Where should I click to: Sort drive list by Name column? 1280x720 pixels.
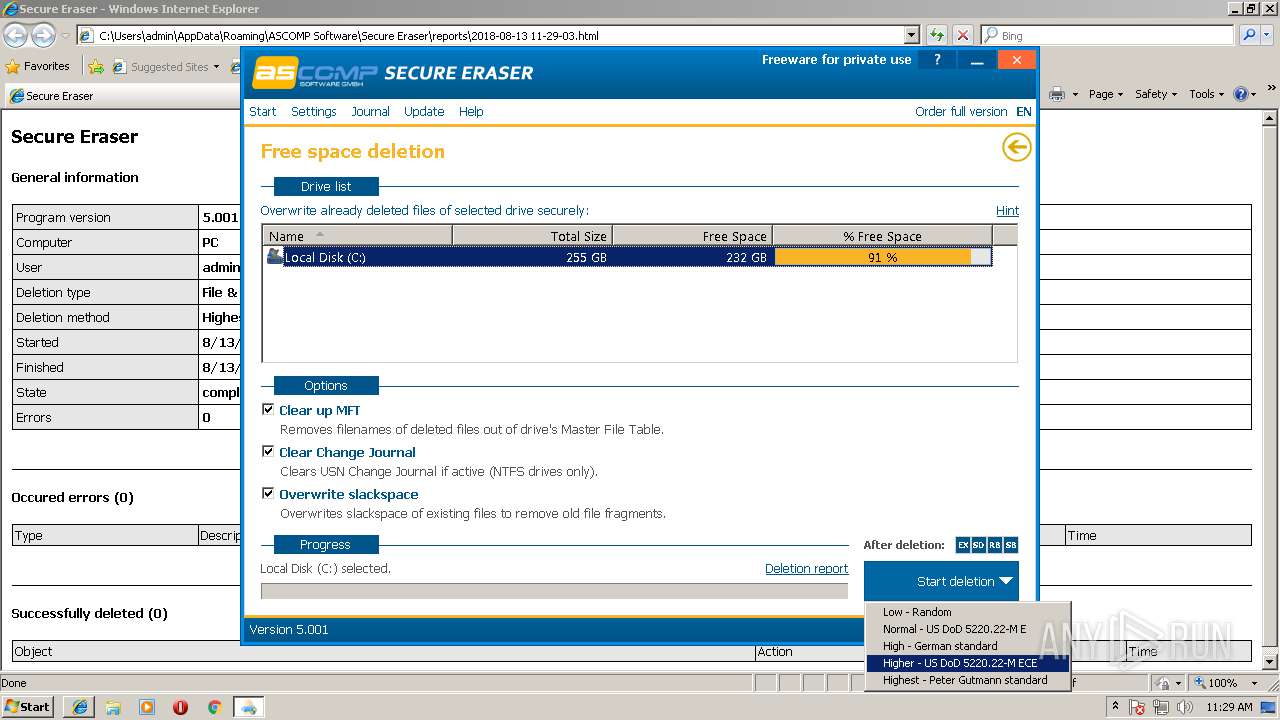click(357, 236)
